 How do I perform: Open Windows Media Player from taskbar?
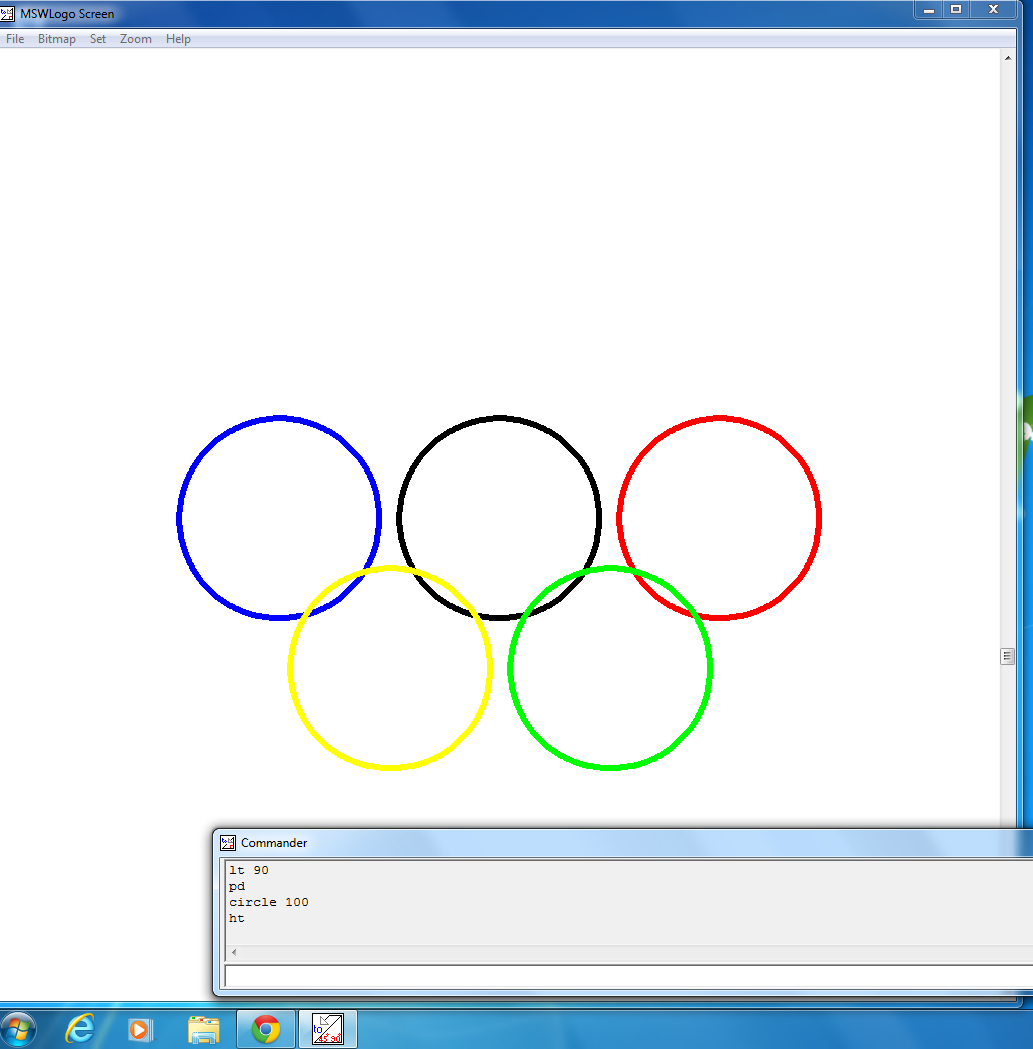pyautogui.click(x=140, y=1030)
